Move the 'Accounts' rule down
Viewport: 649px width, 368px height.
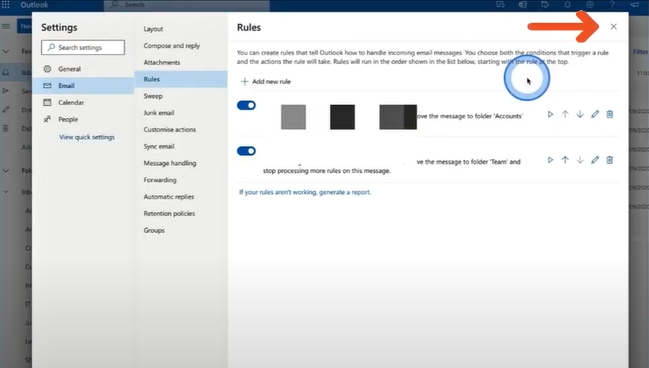point(580,114)
